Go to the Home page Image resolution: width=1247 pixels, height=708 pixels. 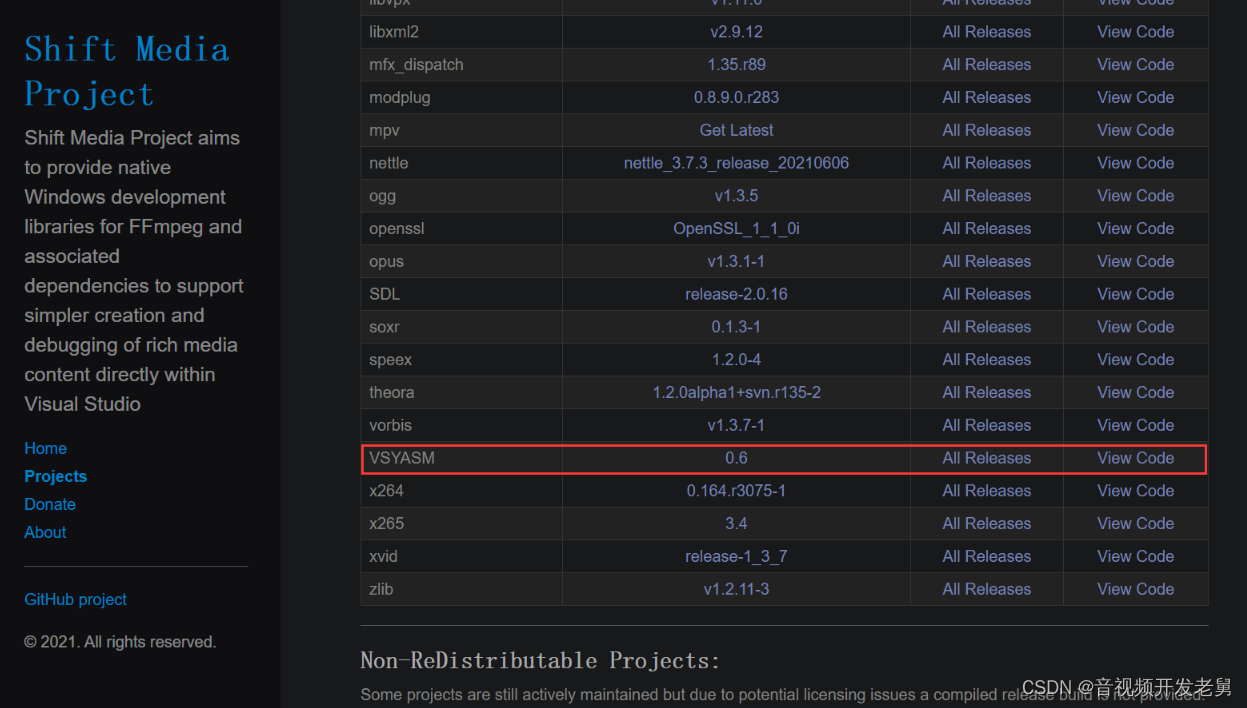click(x=46, y=448)
